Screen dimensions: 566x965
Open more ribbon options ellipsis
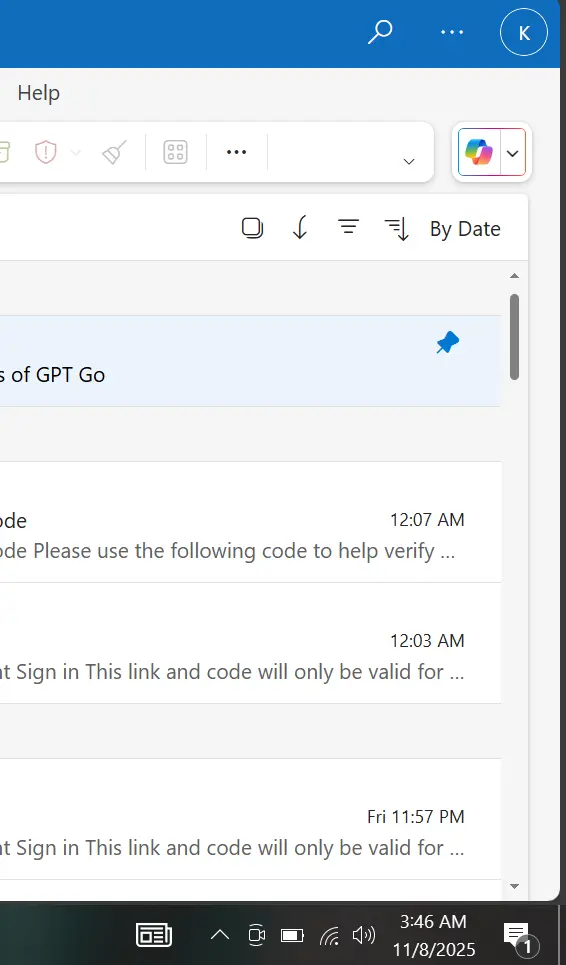pyautogui.click(x=237, y=152)
